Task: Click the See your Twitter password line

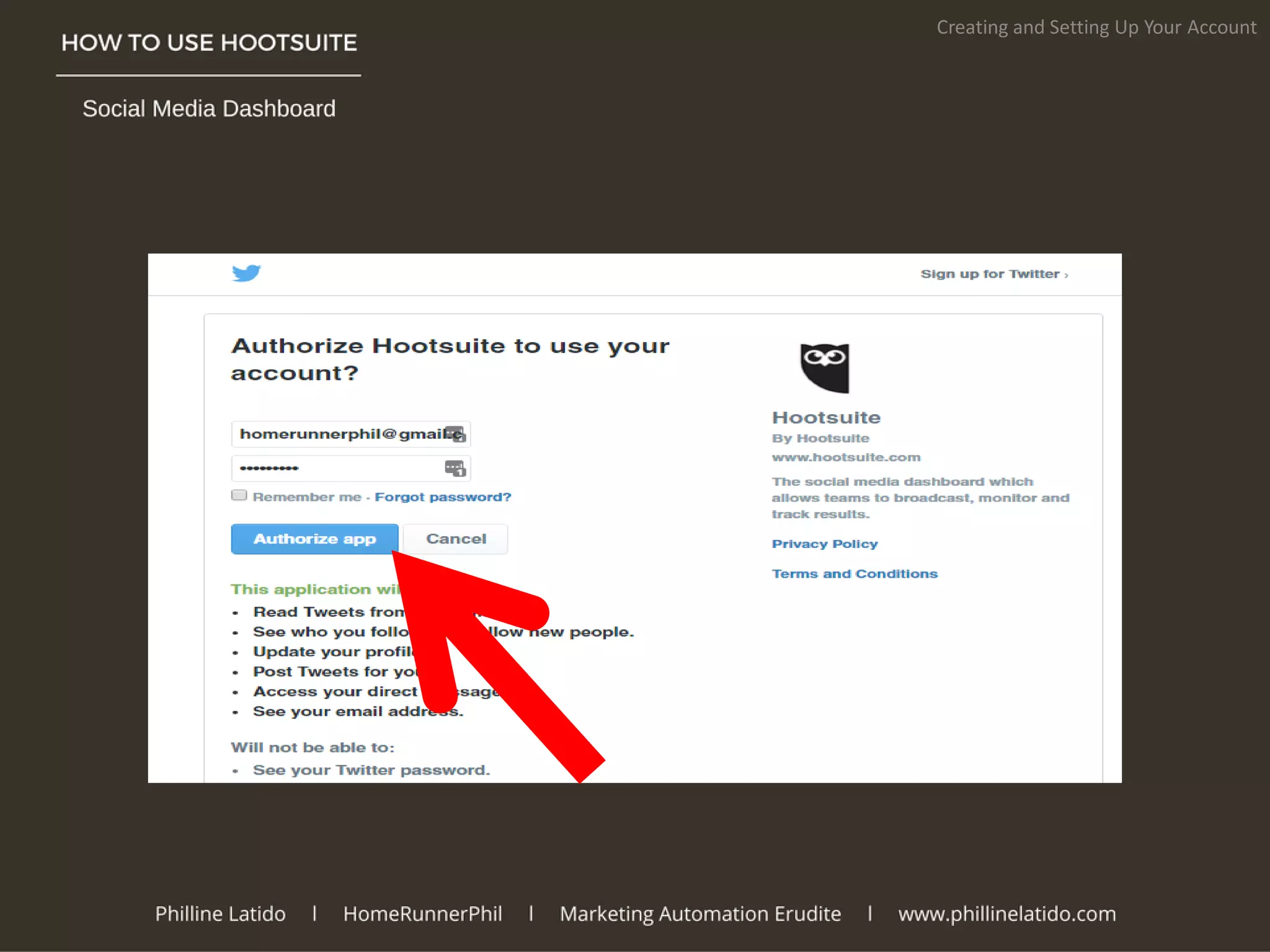Action: pos(371,770)
